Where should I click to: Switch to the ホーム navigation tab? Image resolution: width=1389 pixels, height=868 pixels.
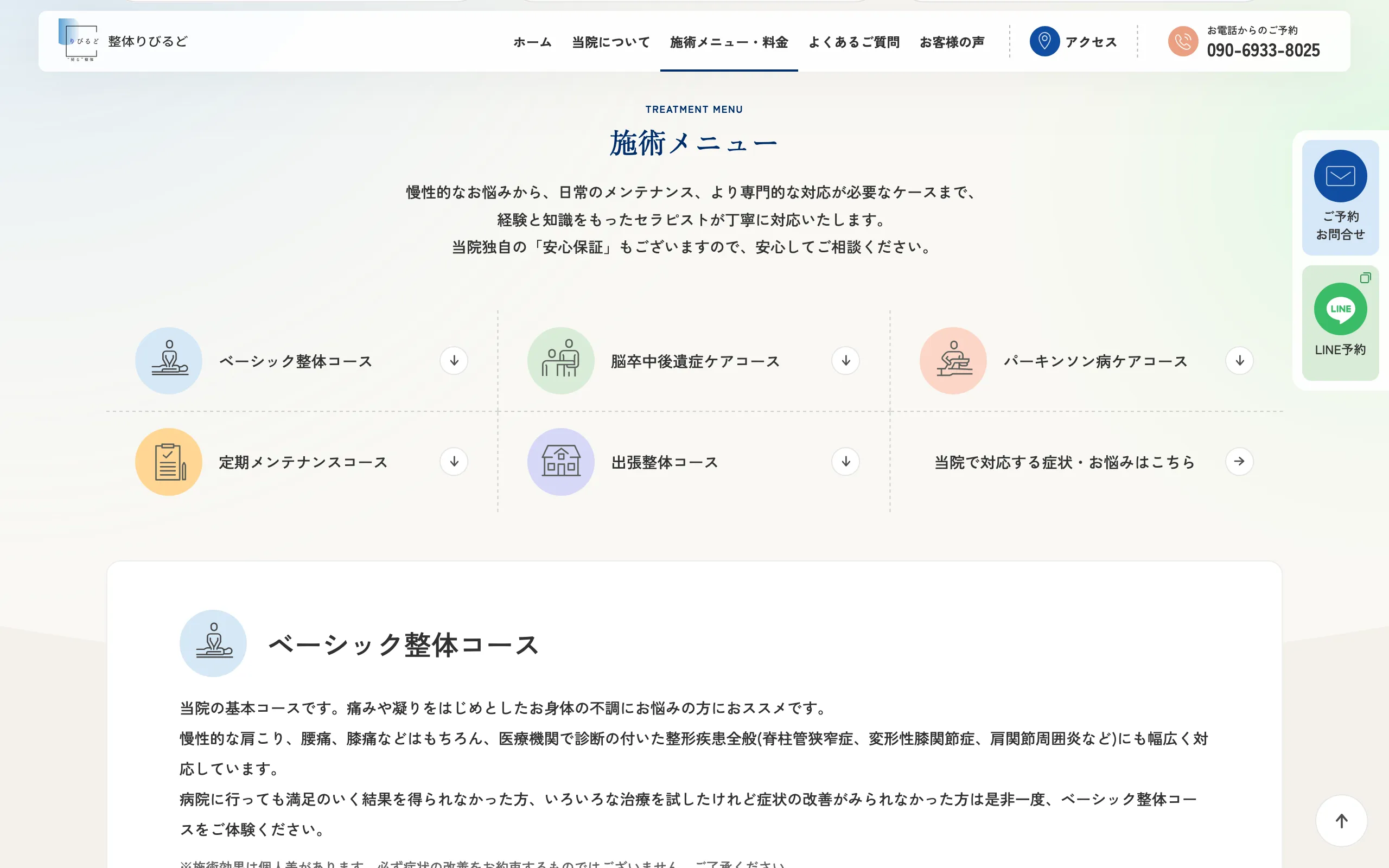tap(531, 42)
